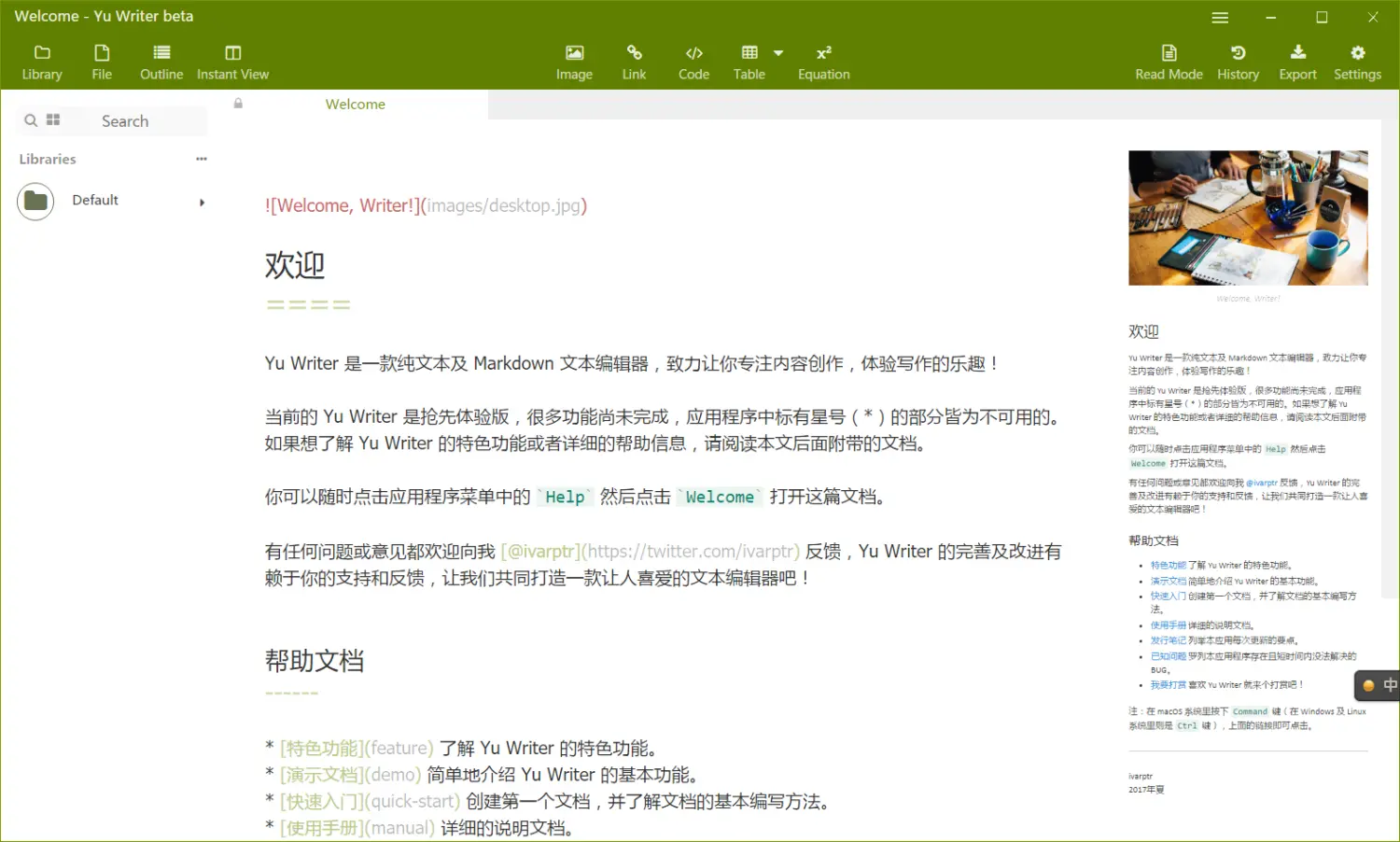Screen dimensions: 1400x842
Task: Open Libraries more options ellipsis
Action: pos(201,159)
